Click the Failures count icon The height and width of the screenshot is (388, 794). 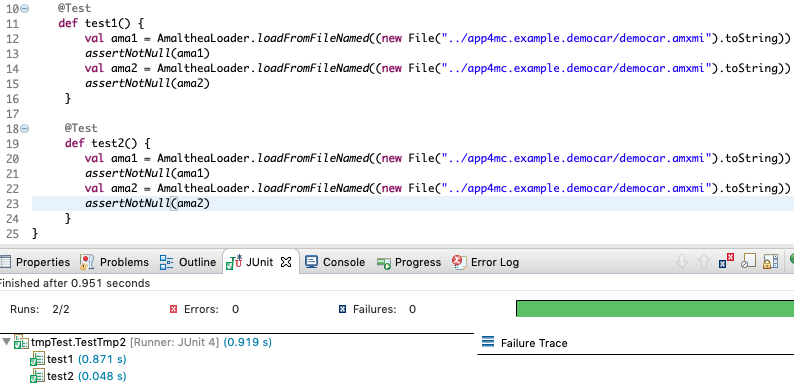342,309
